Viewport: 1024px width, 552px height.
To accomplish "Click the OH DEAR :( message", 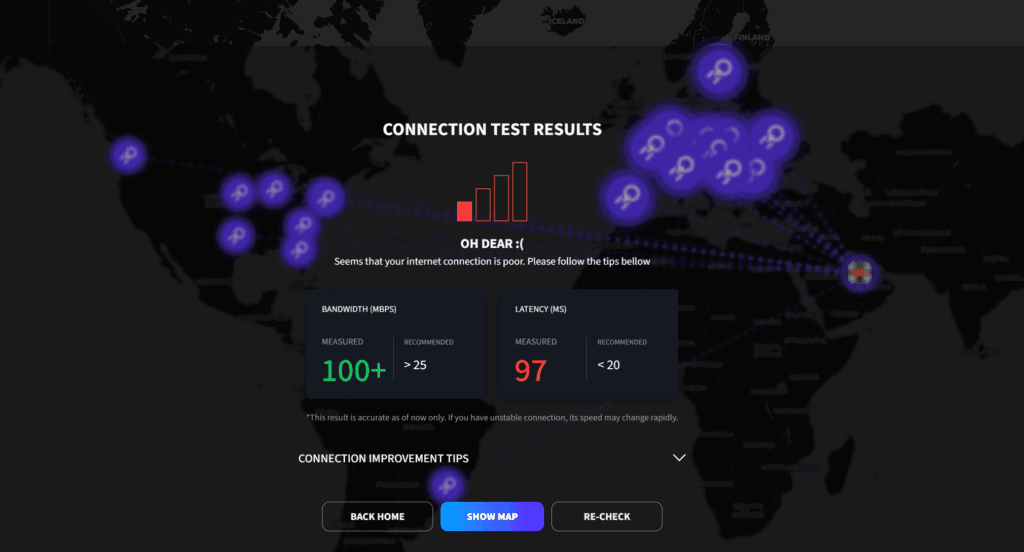I will coord(492,244).
